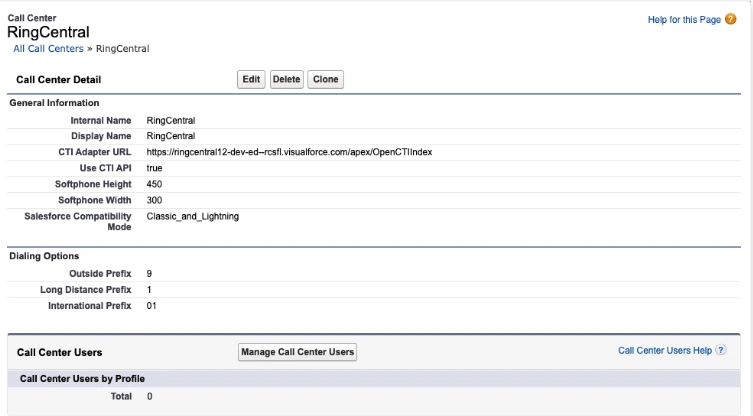Click the Classic_and_Lightning compatibility mode value
Viewport: 753px width, 416px height.
[x=192, y=216]
